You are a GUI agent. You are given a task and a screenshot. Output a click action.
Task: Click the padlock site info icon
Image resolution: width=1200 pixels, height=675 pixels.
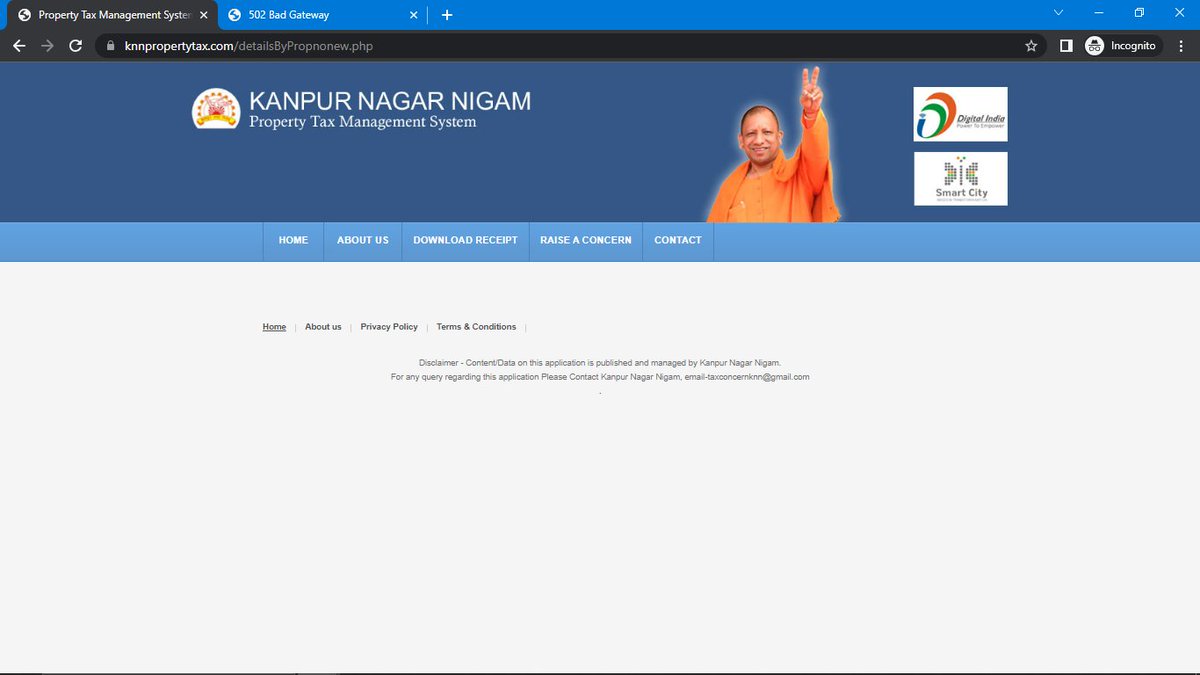pyautogui.click(x=111, y=46)
